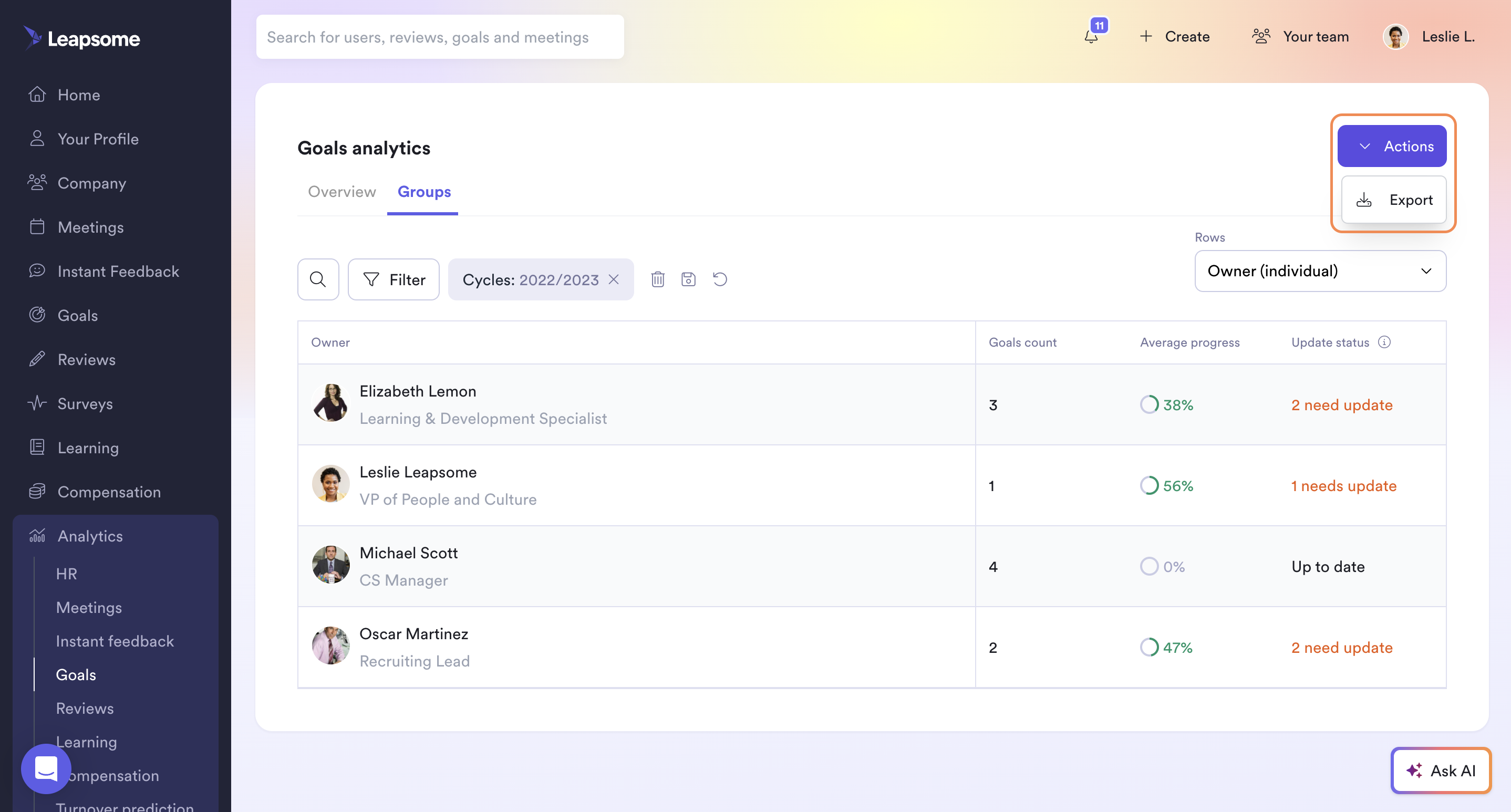
Task: Open the Filter button
Action: click(x=393, y=279)
